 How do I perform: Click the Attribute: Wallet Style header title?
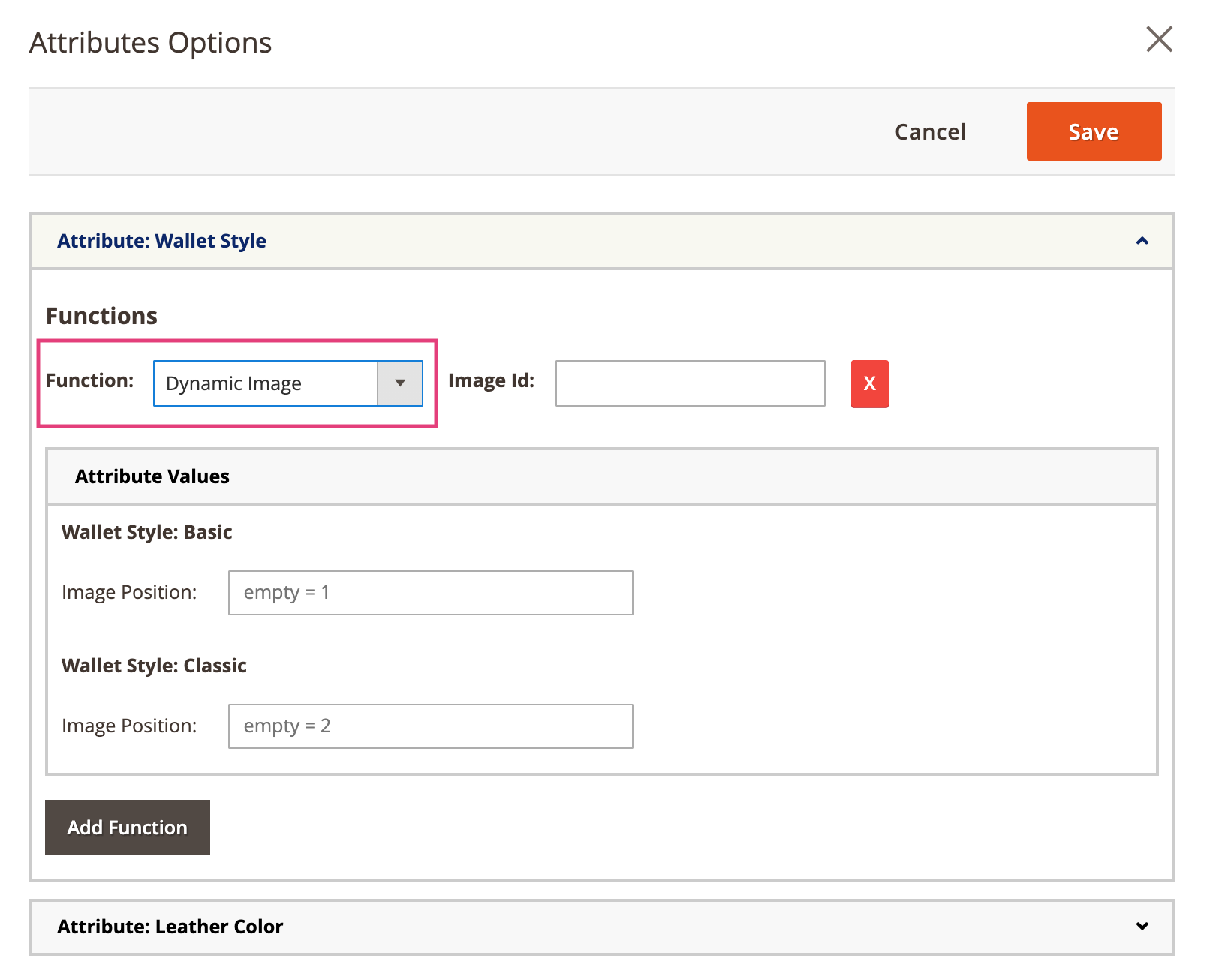pos(161,241)
